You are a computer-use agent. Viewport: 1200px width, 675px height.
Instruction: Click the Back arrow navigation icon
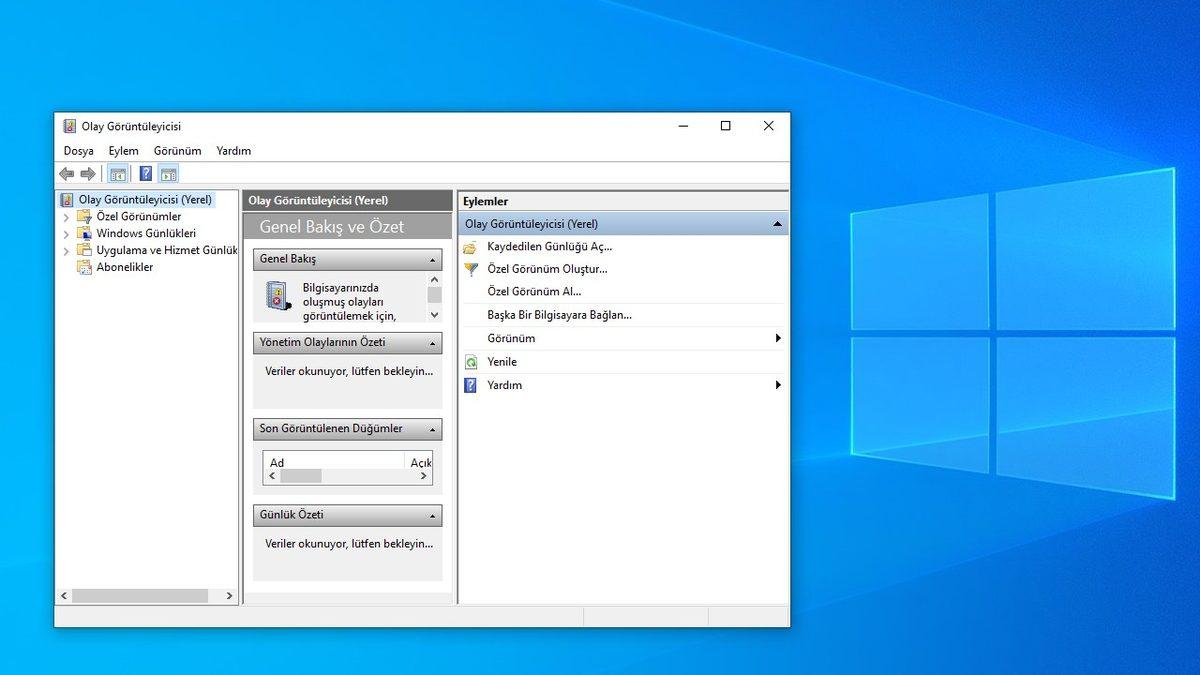[66, 173]
